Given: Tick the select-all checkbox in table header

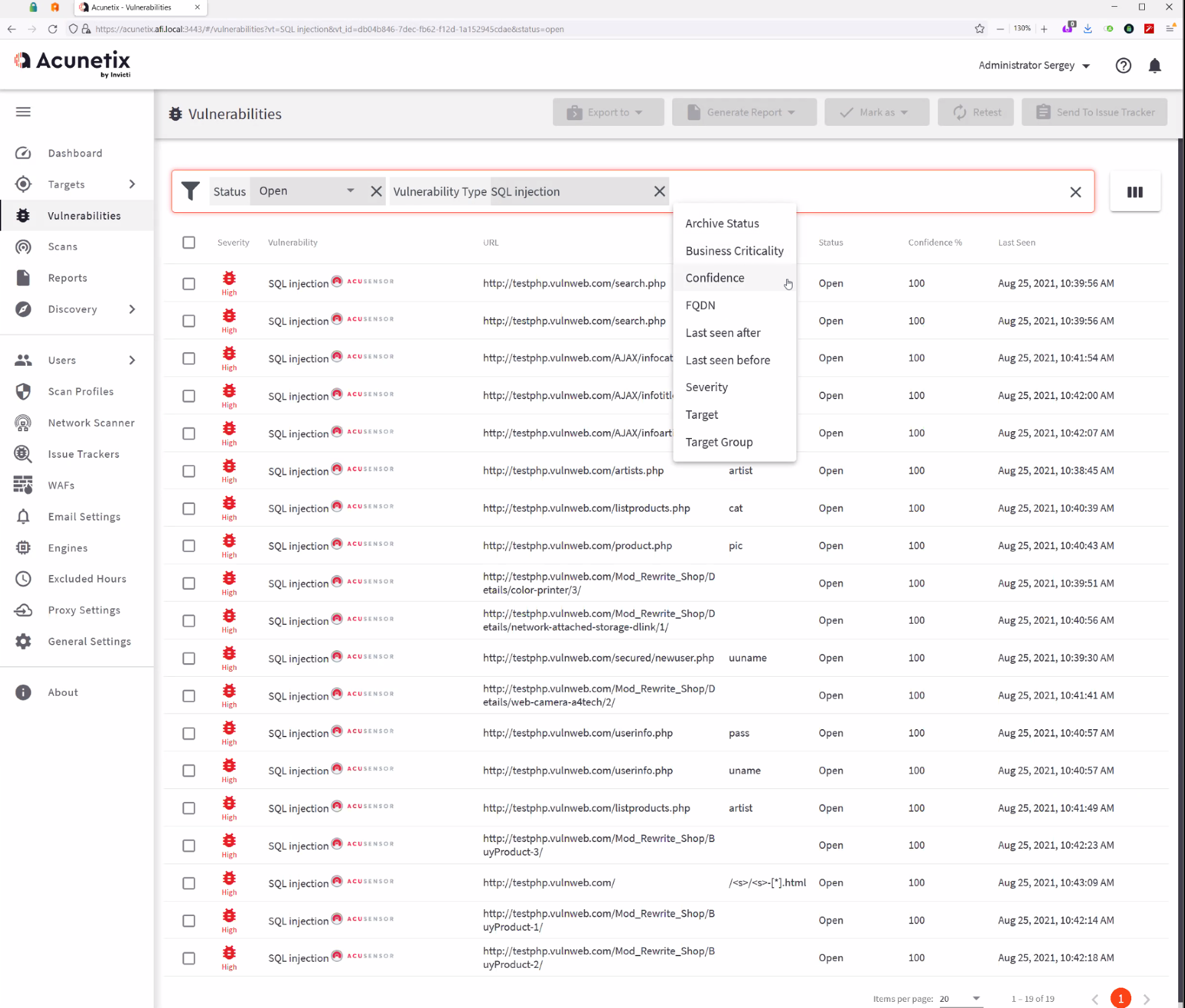Looking at the screenshot, I should 189,242.
